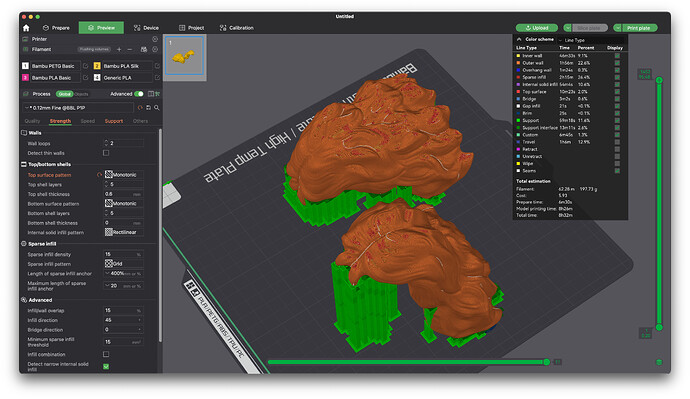
Task: Click the Walls section icon
Action: (24, 133)
